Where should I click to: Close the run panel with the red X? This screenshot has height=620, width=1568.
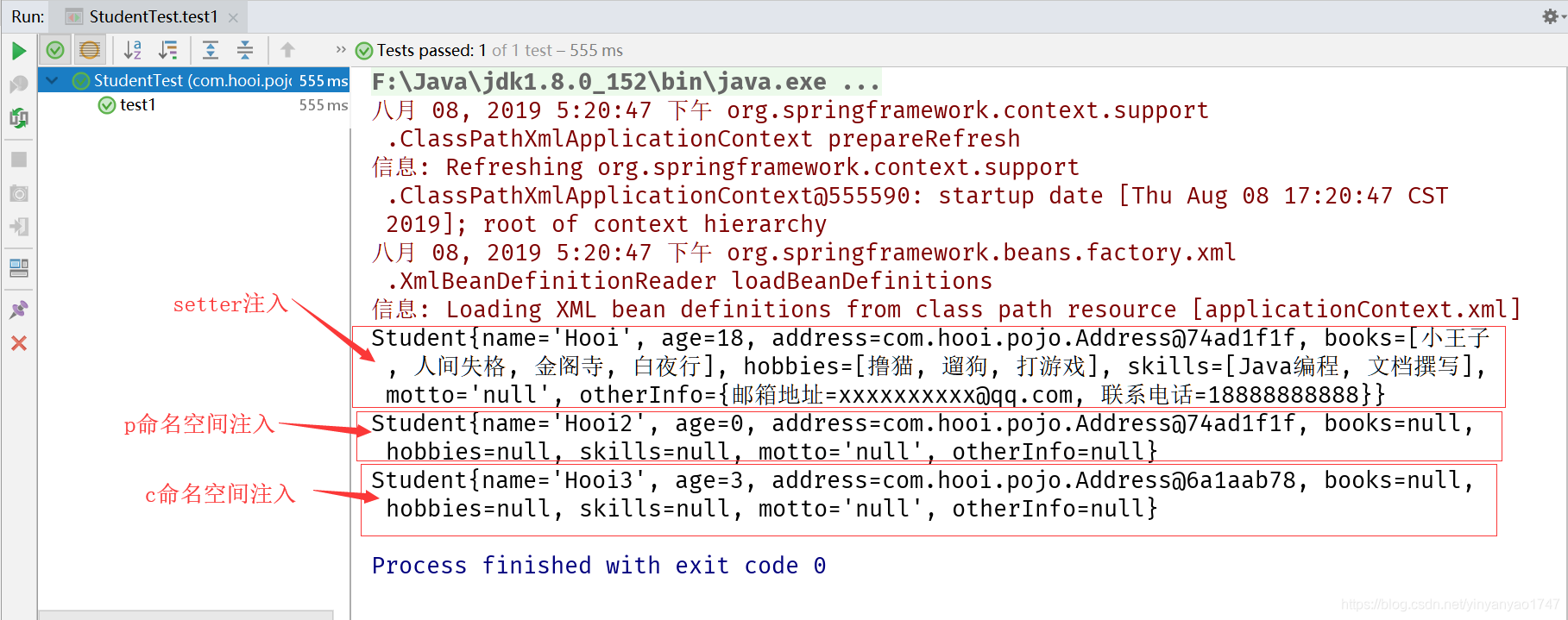click(x=19, y=343)
